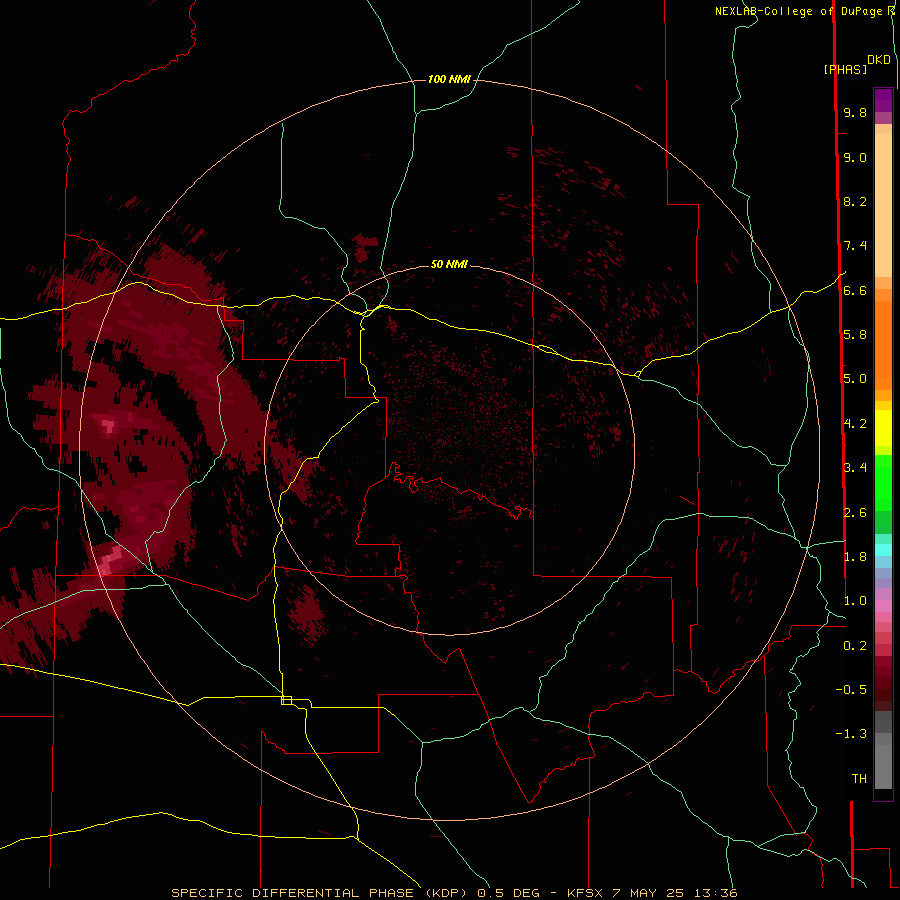Viewport: 900px width, 900px height.
Task: Select the 9.8 scale value
Action: click(x=855, y=112)
